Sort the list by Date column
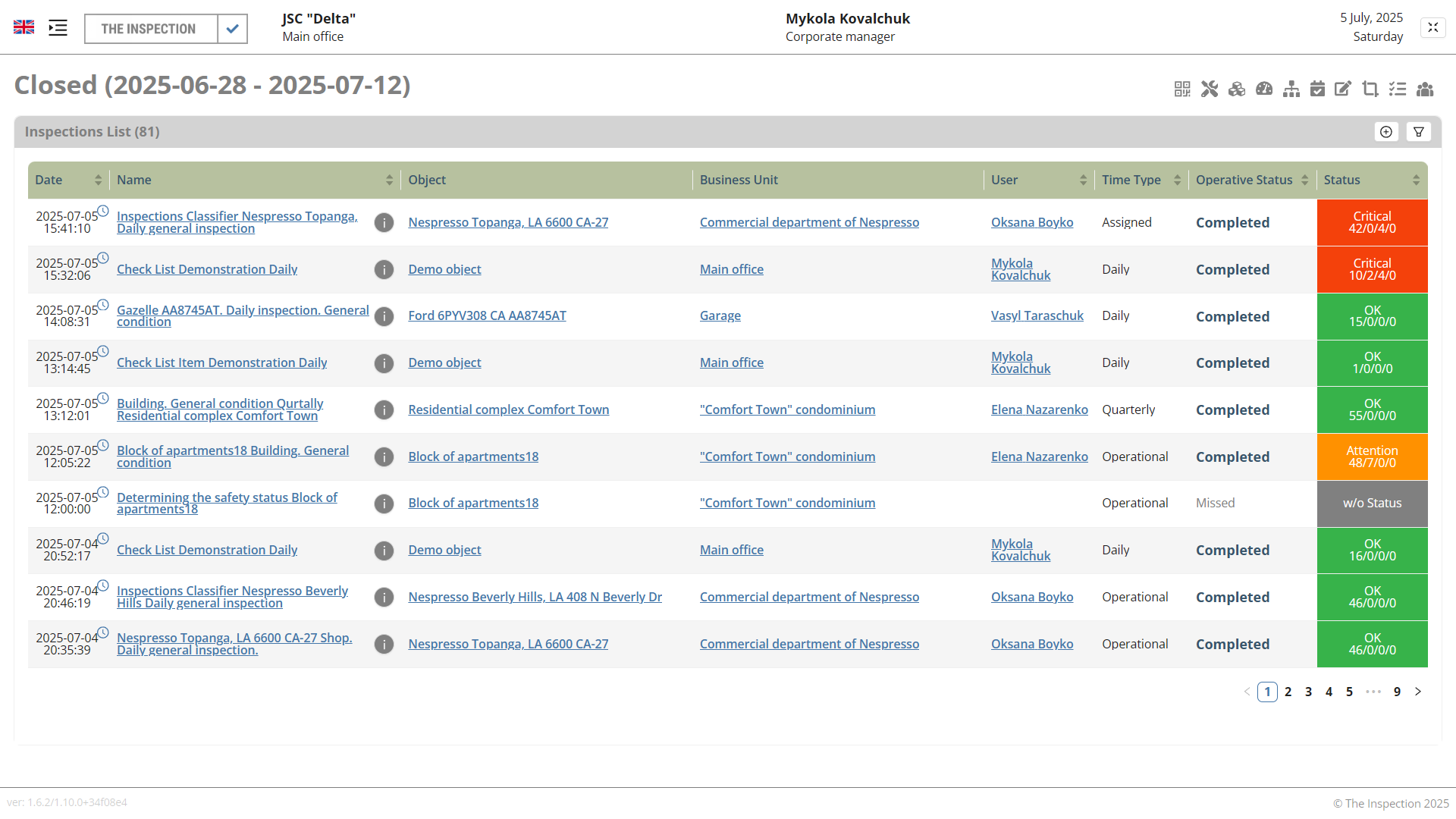This screenshot has width=1456, height=819. pos(98,180)
